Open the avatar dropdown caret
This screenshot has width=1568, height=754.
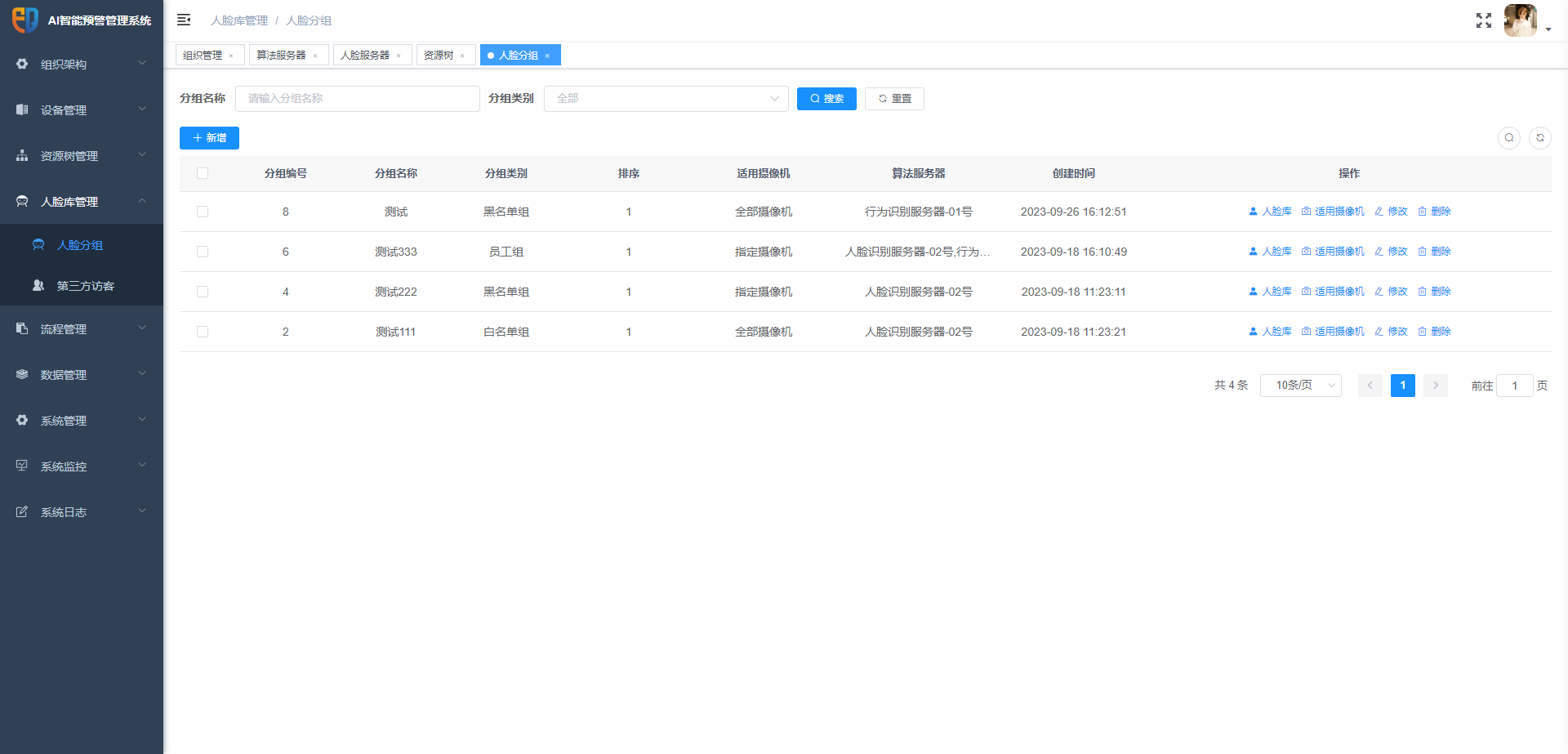point(1548,29)
